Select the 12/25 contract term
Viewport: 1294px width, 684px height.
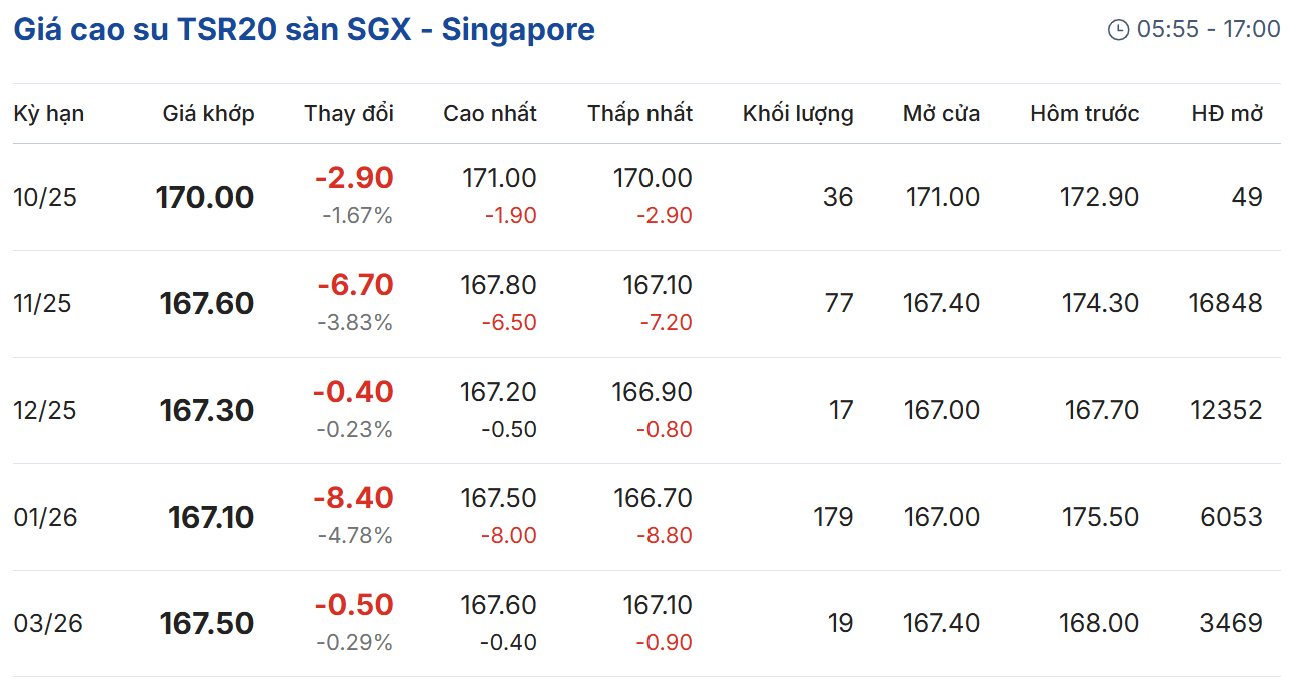[45, 411]
